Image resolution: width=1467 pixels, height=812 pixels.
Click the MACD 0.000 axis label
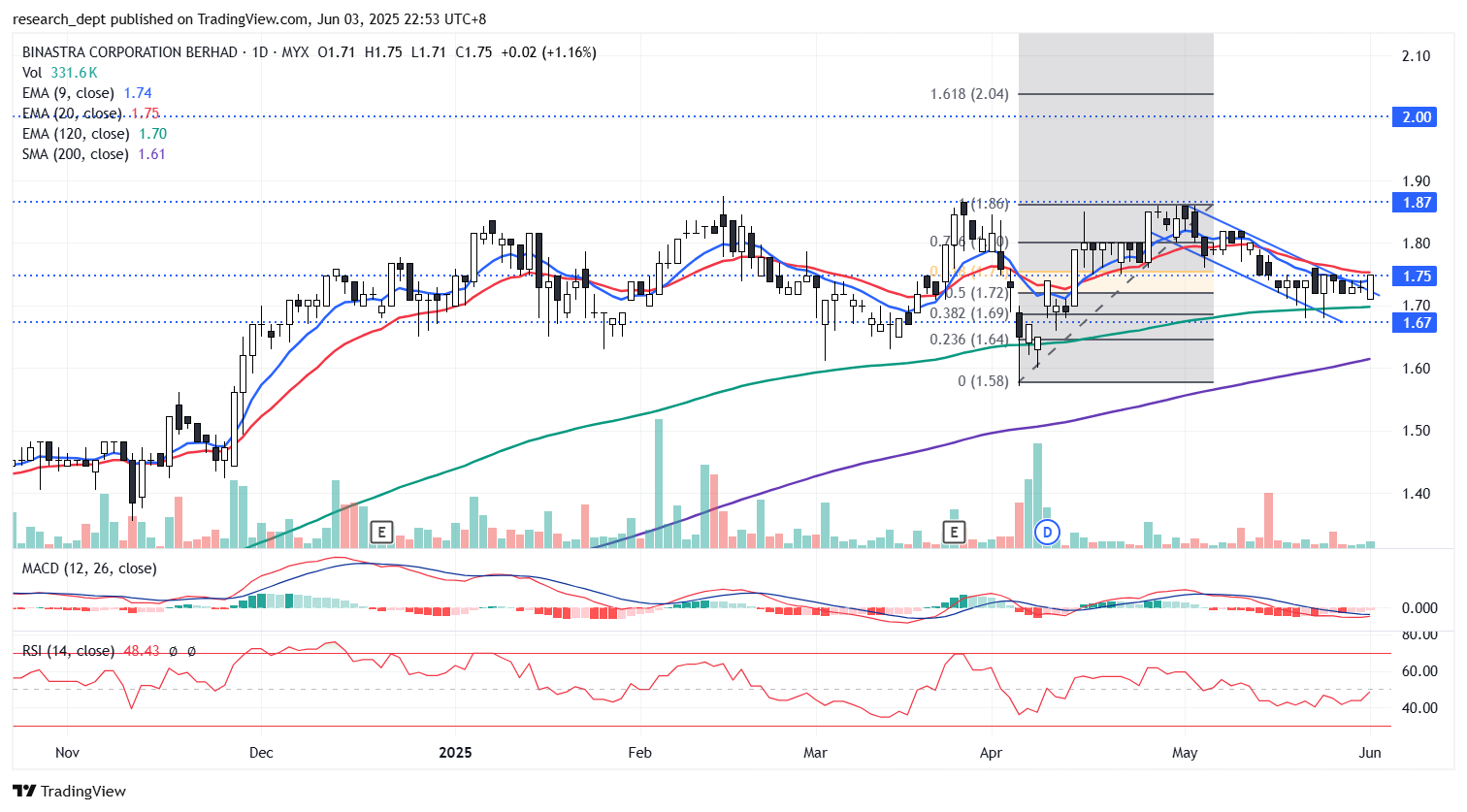[1419, 608]
